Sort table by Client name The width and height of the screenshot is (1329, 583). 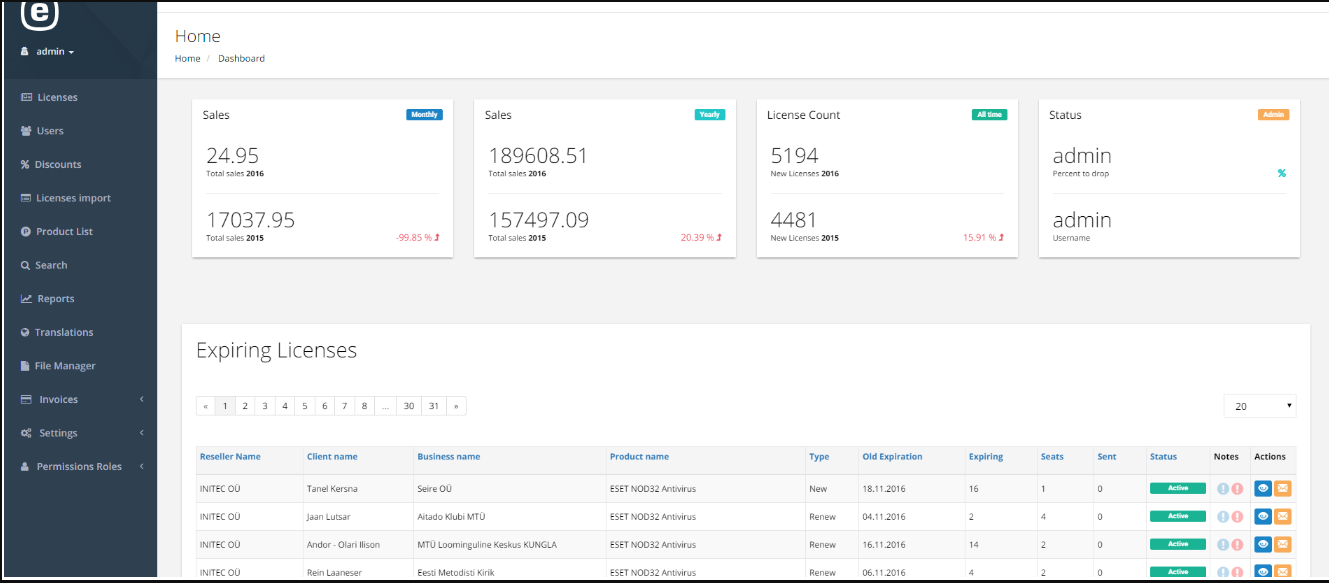click(332, 457)
